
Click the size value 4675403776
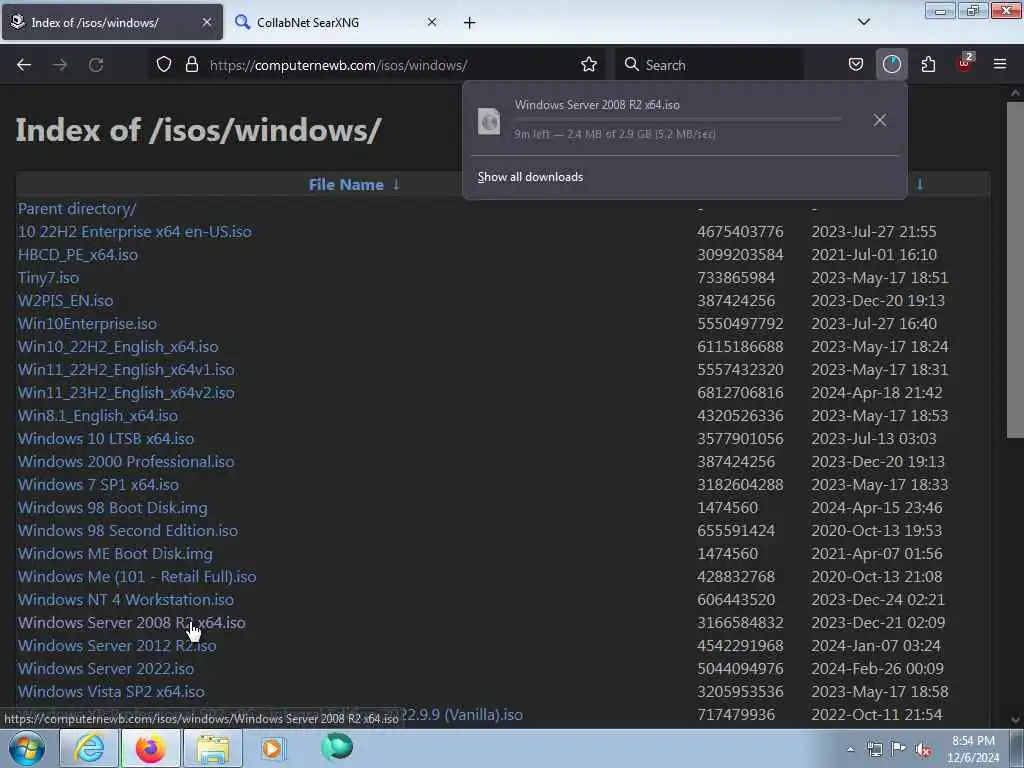pos(740,232)
